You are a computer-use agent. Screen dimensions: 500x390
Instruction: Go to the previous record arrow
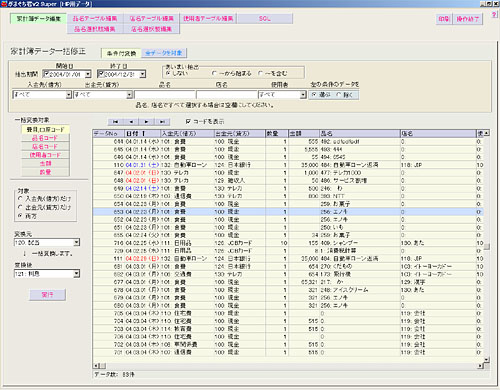pos(131,122)
